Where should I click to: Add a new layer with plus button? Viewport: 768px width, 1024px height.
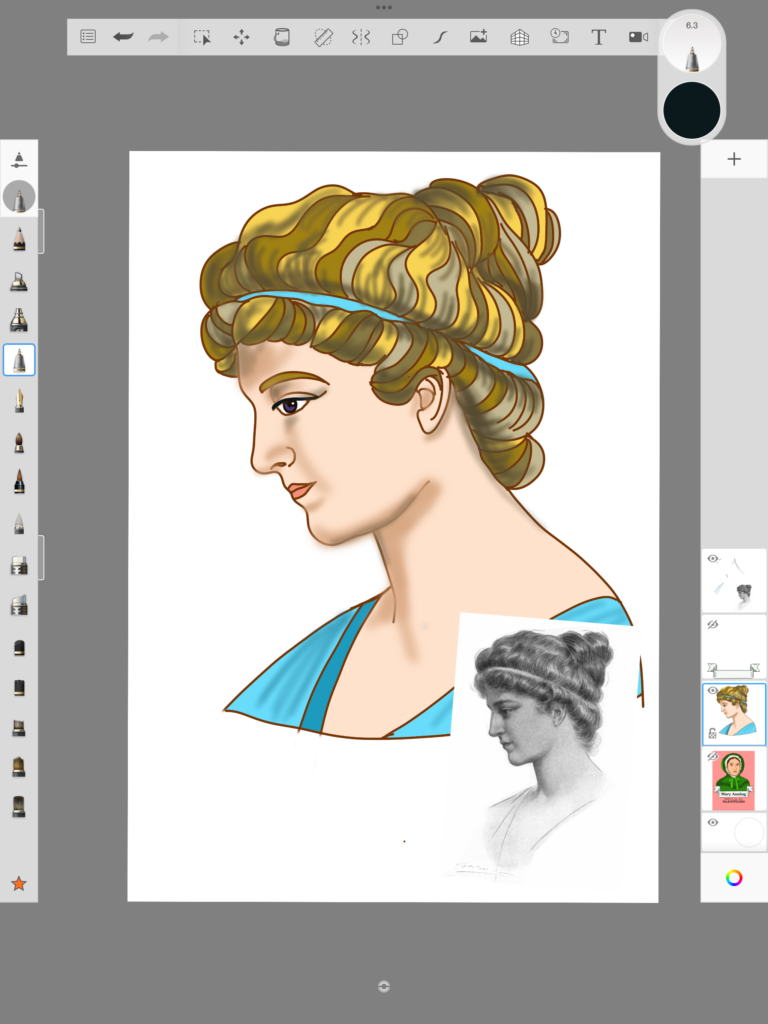pyautogui.click(x=734, y=159)
